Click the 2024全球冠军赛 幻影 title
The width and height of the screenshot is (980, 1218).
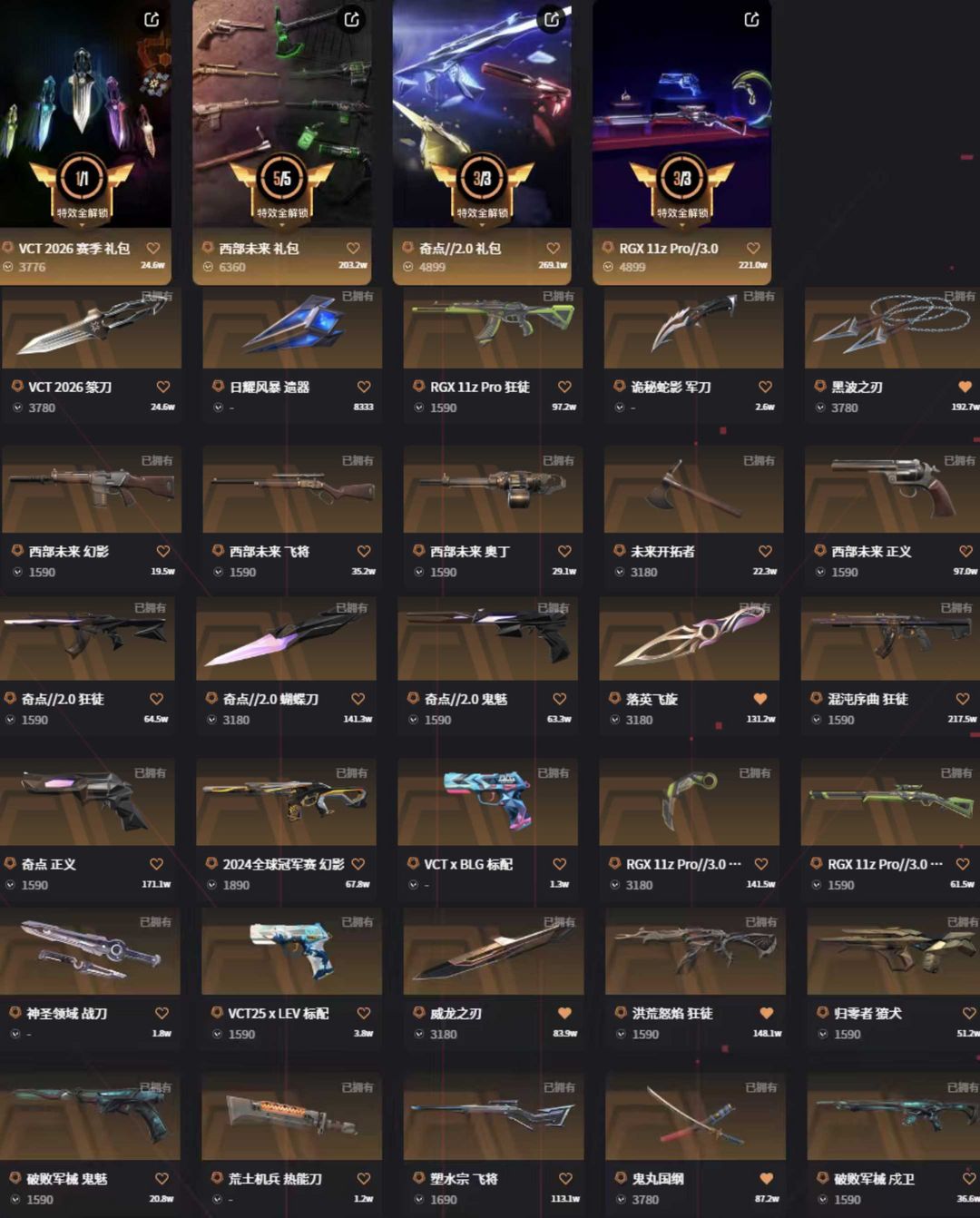[x=283, y=864]
